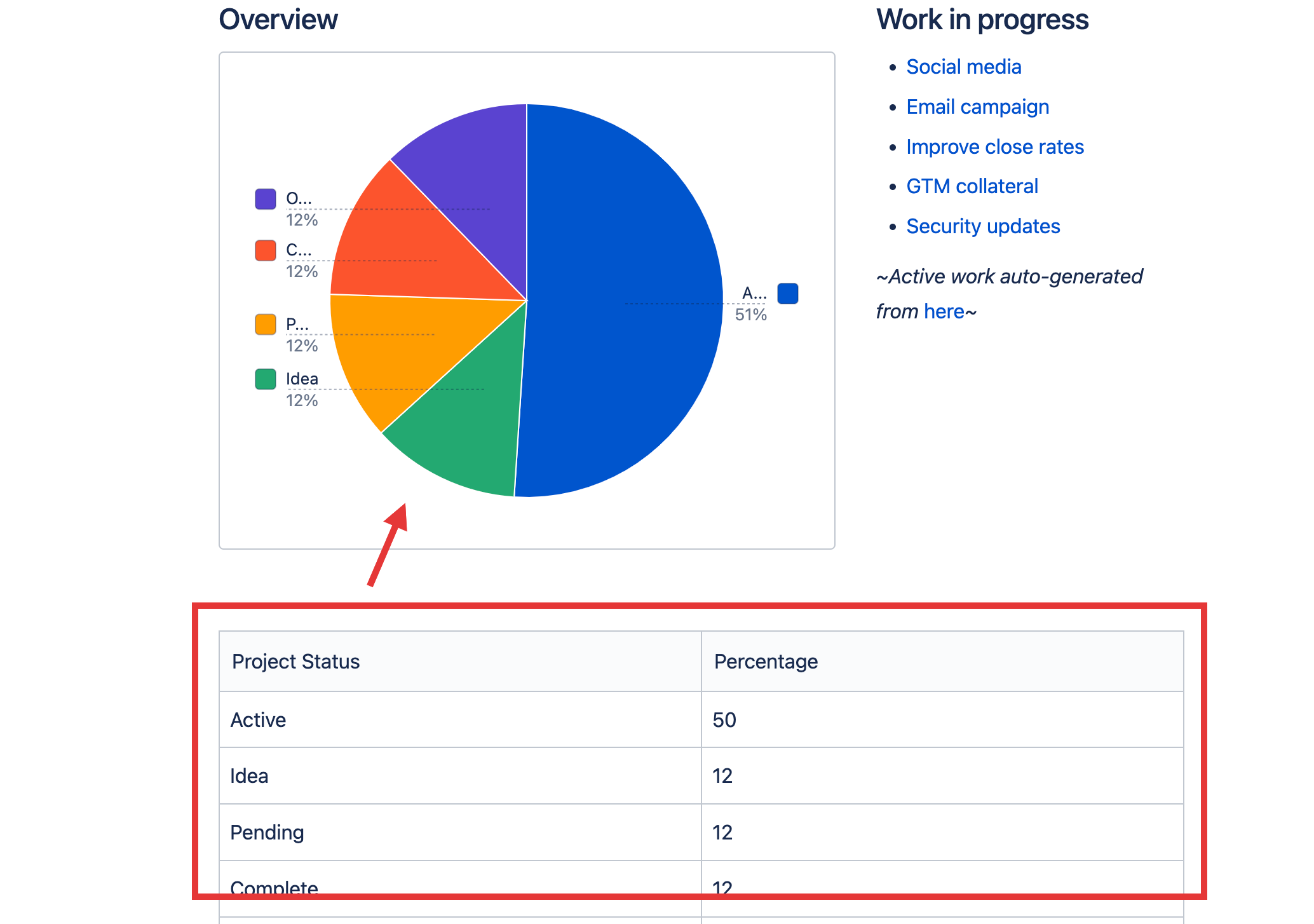Click the 12 value in the Pending row
1314x924 pixels.
pyautogui.click(x=722, y=832)
